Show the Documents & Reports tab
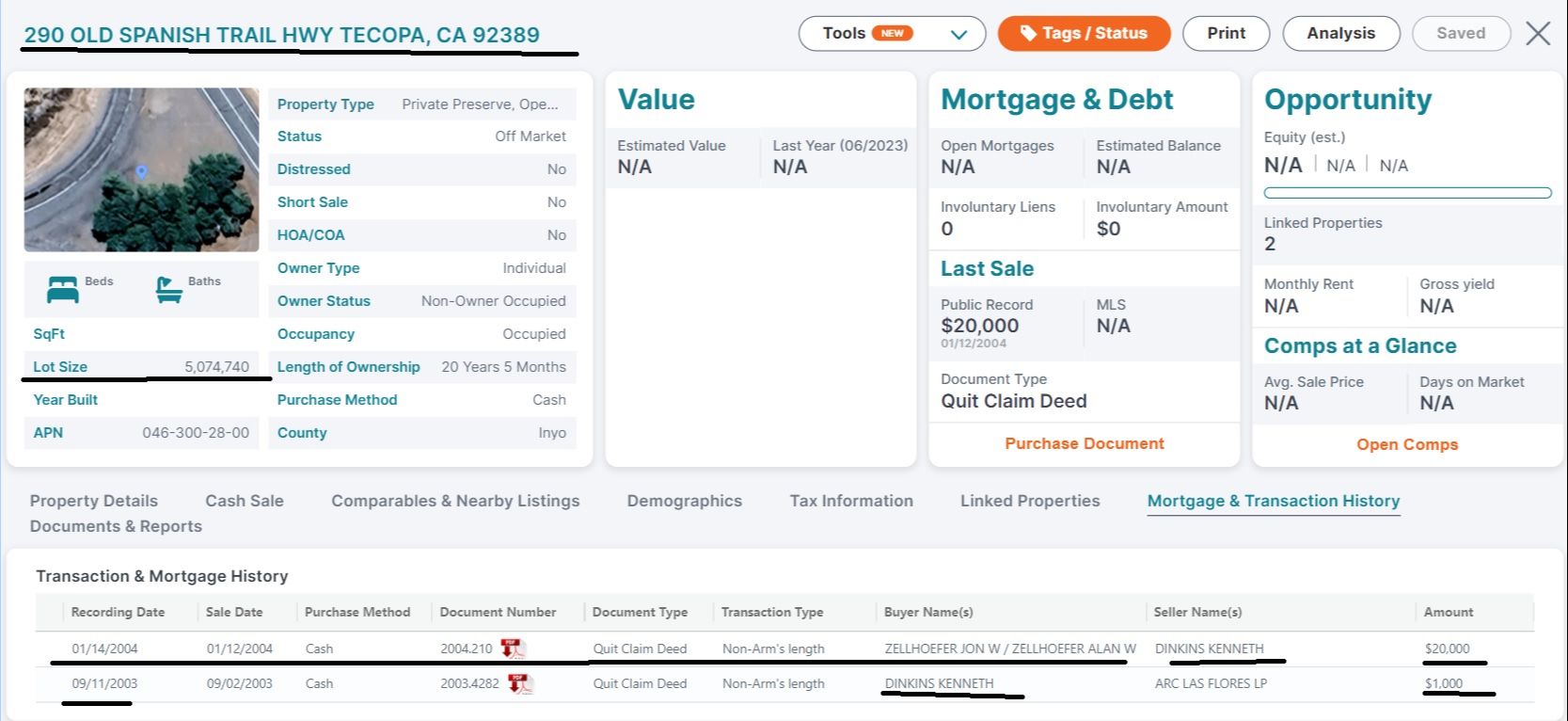The height and width of the screenshot is (721, 1568). point(116,526)
